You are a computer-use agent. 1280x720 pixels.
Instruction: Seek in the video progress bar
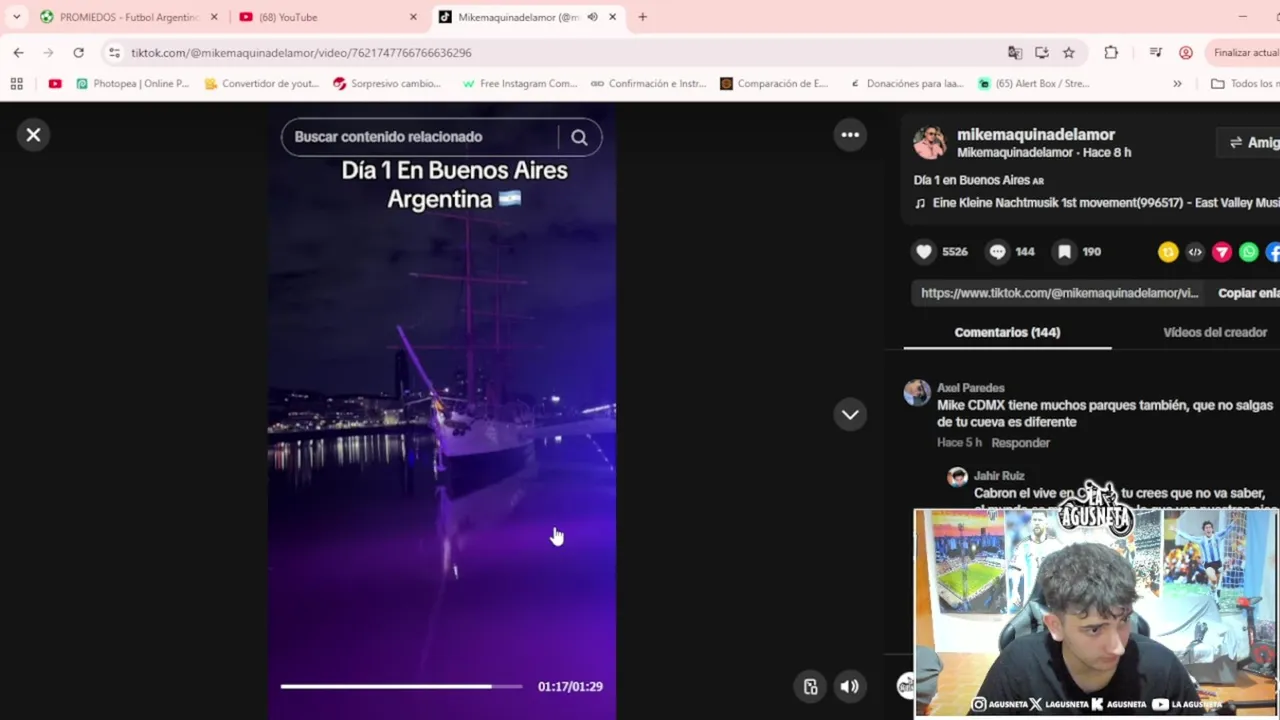coord(401,686)
